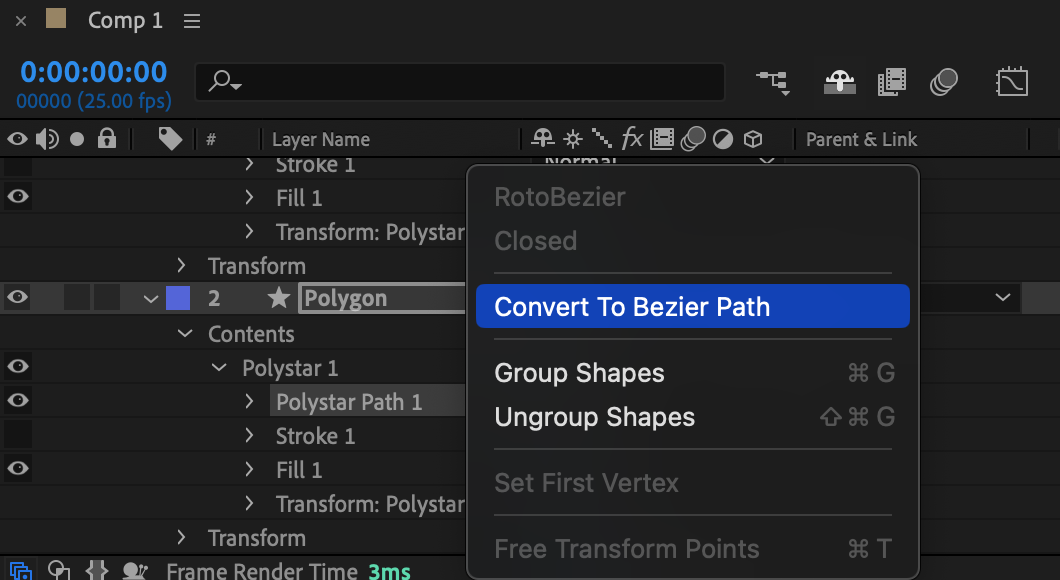Click the label tag column icon

click(x=170, y=139)
